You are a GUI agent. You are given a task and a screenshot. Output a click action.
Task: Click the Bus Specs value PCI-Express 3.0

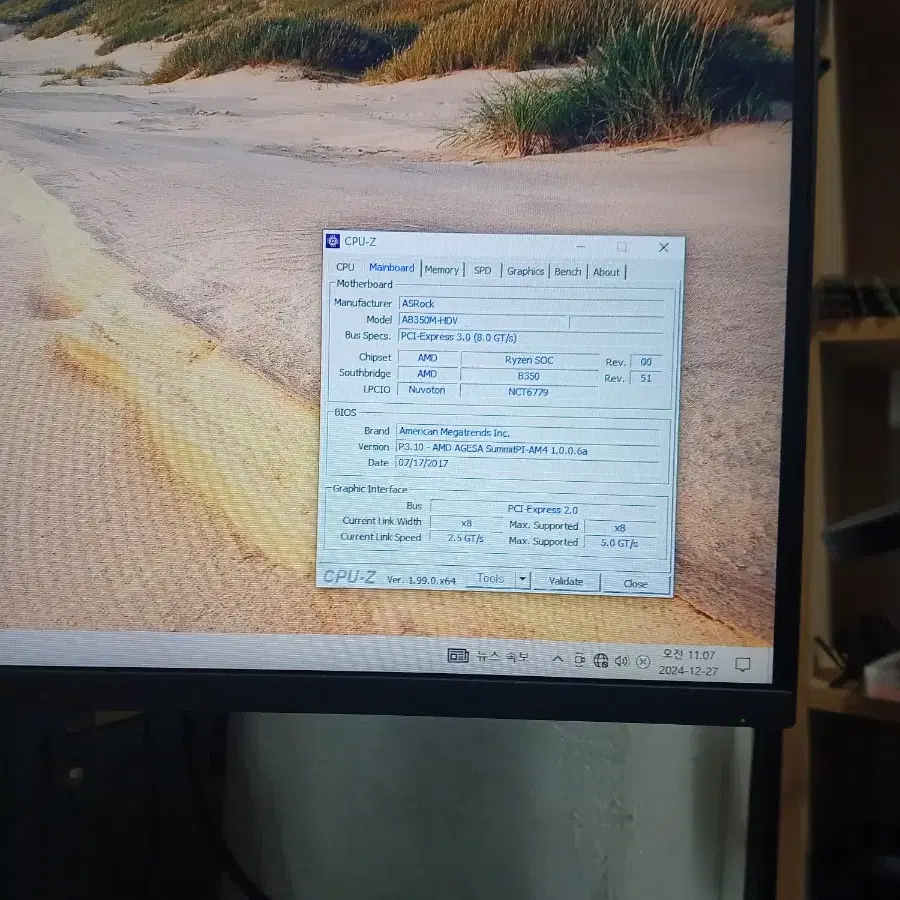click(531, 338)
